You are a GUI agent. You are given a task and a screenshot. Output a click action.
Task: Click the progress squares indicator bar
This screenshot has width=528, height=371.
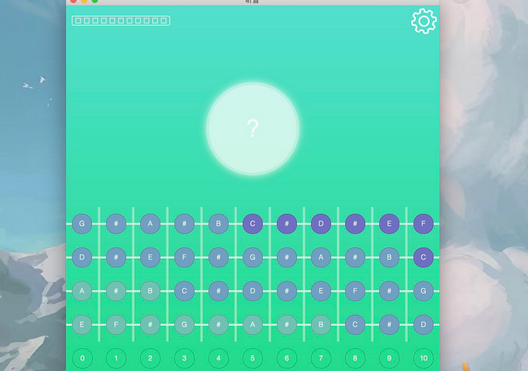pos(121,21)
